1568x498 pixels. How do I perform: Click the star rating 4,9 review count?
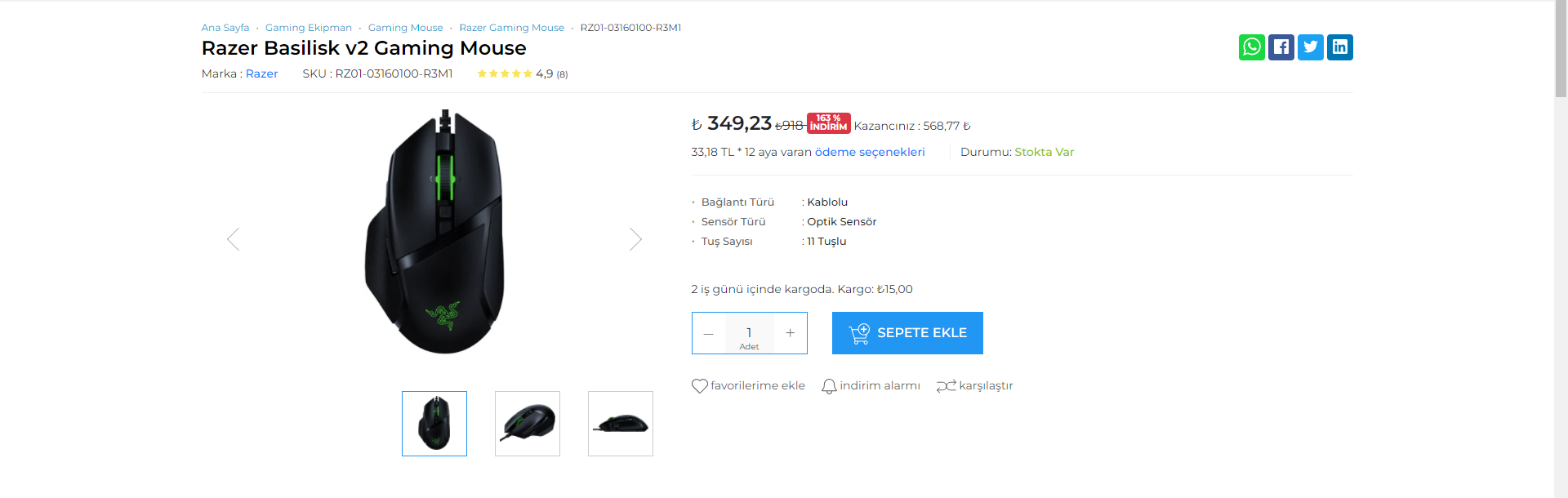[x=523, y=73]
